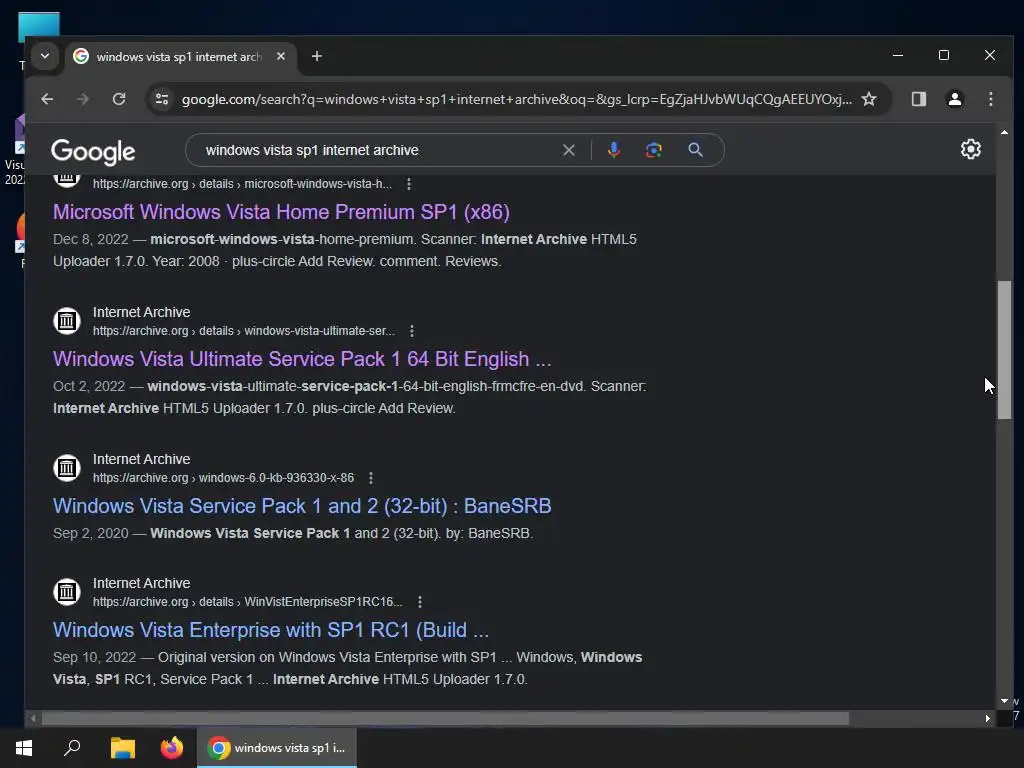Open Windows Vista Enterprise with SP1 RC1 result

click(x=270, y=630)
